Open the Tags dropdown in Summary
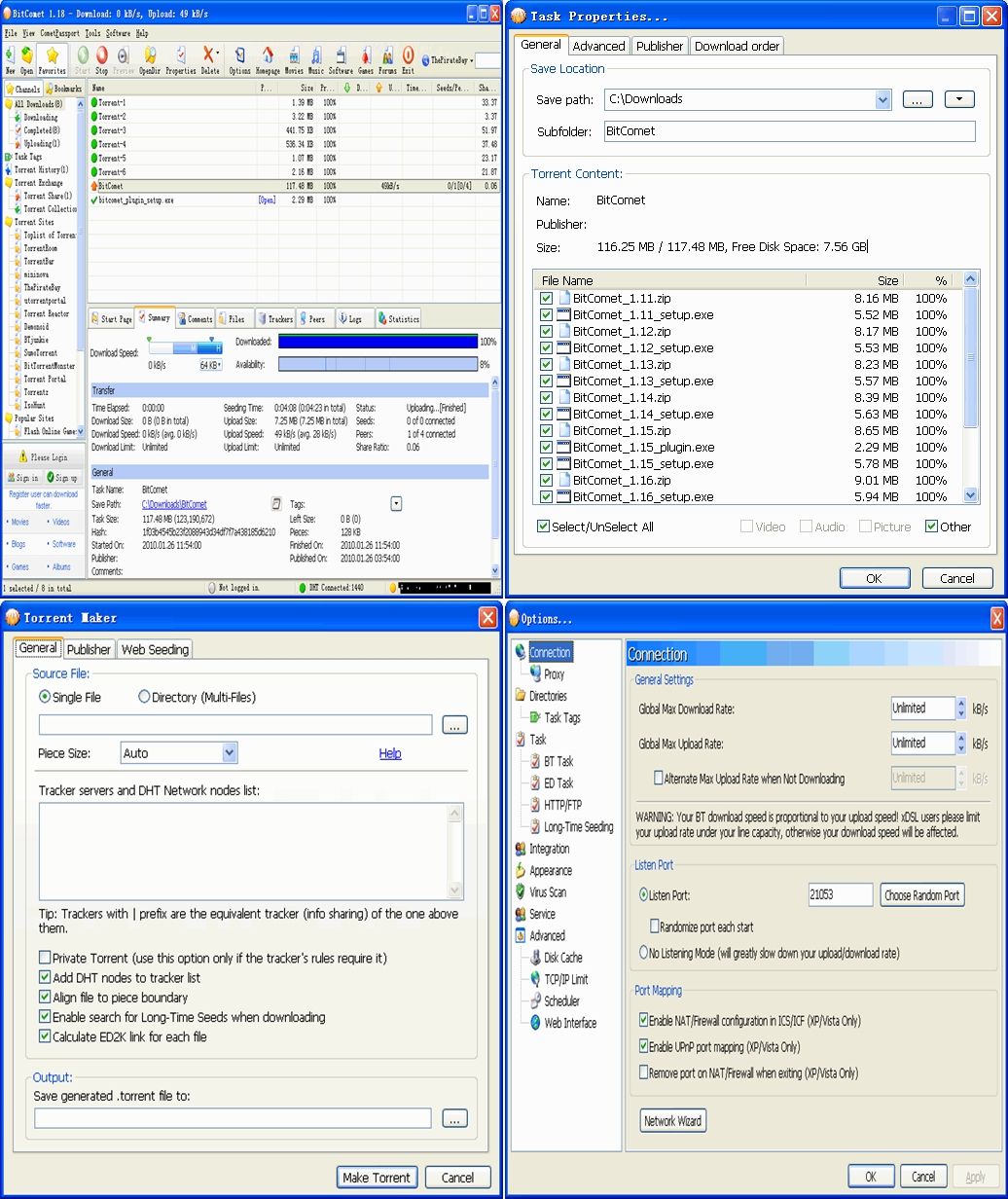1008x1199 pixels. point(396,504)
